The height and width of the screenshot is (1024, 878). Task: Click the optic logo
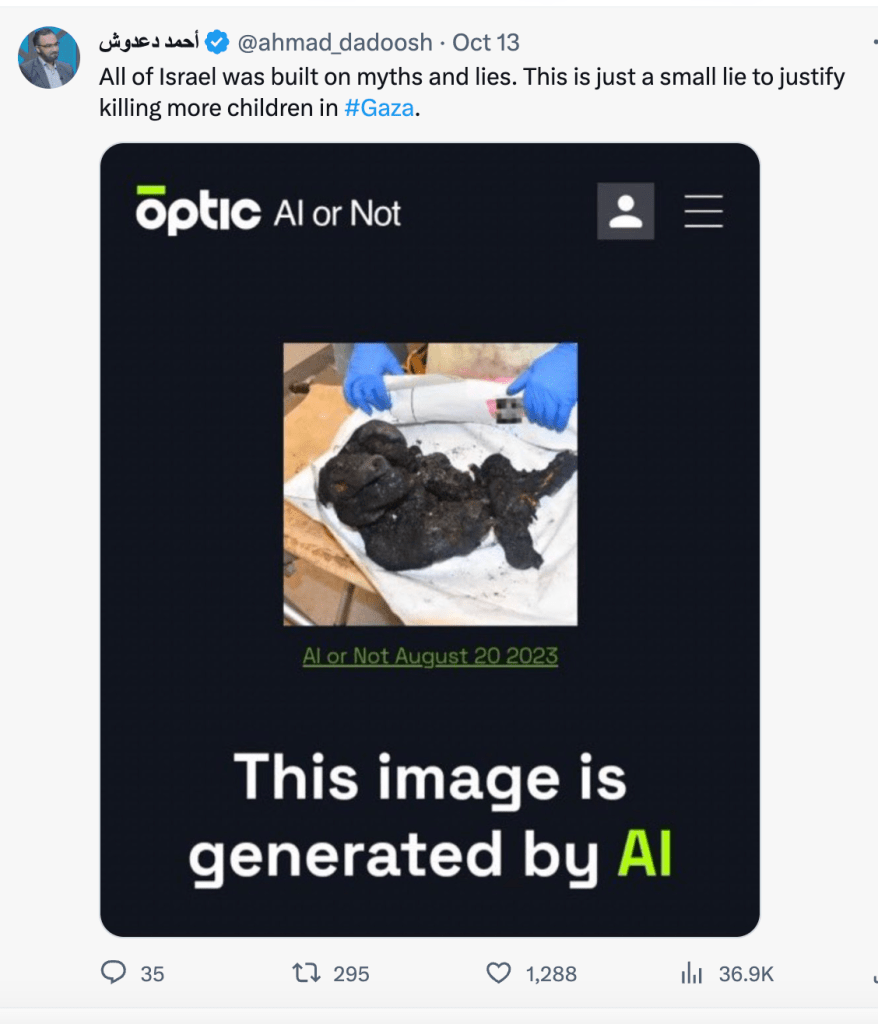198,210
